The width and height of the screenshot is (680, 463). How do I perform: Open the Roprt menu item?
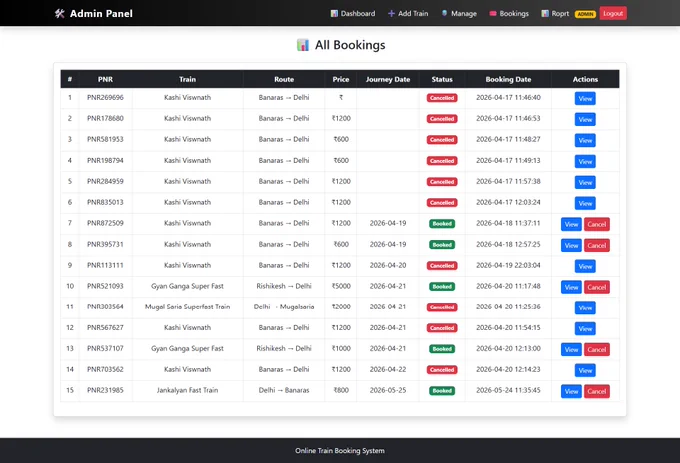[x=555, y=13]
